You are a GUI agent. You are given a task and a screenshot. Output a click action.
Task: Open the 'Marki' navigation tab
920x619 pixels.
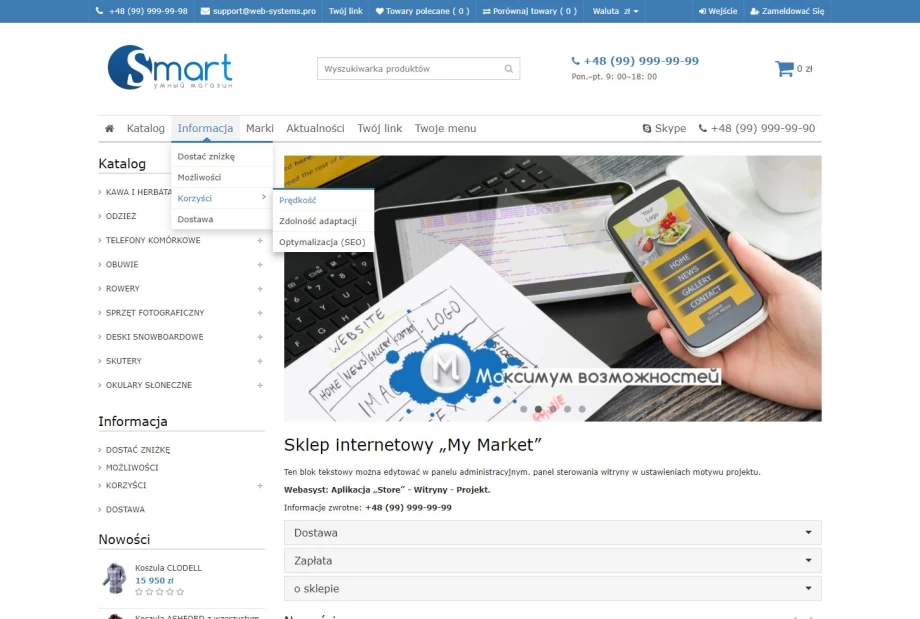pyautogui.click(x=260, y=129)
